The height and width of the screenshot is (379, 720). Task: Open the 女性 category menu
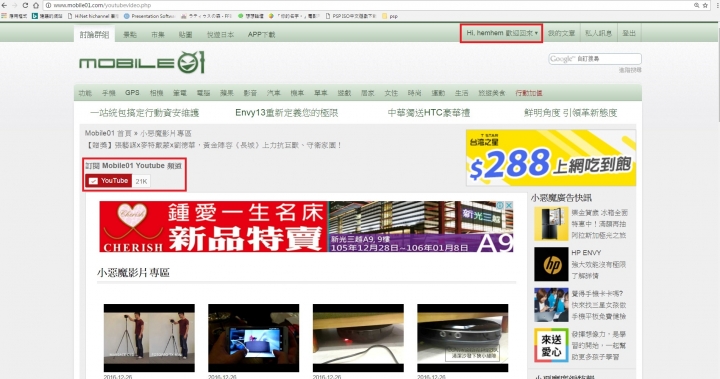pos(391,93)
